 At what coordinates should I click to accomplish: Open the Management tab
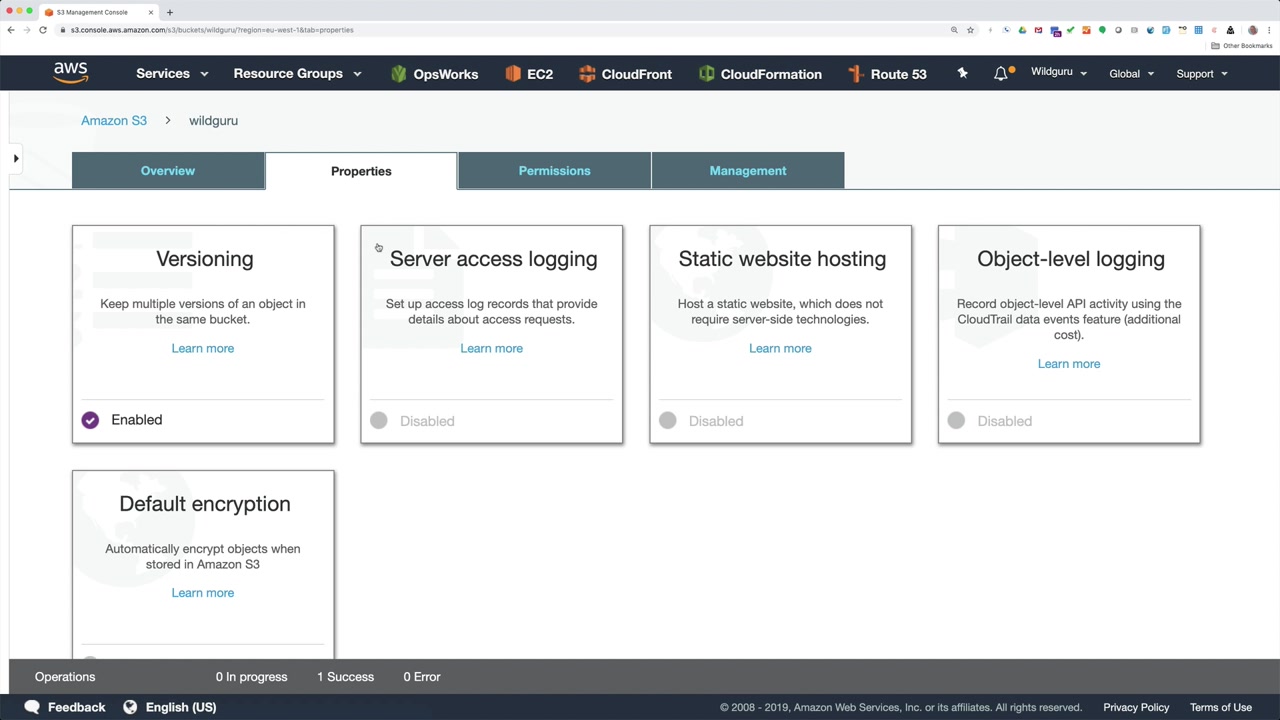748,171
